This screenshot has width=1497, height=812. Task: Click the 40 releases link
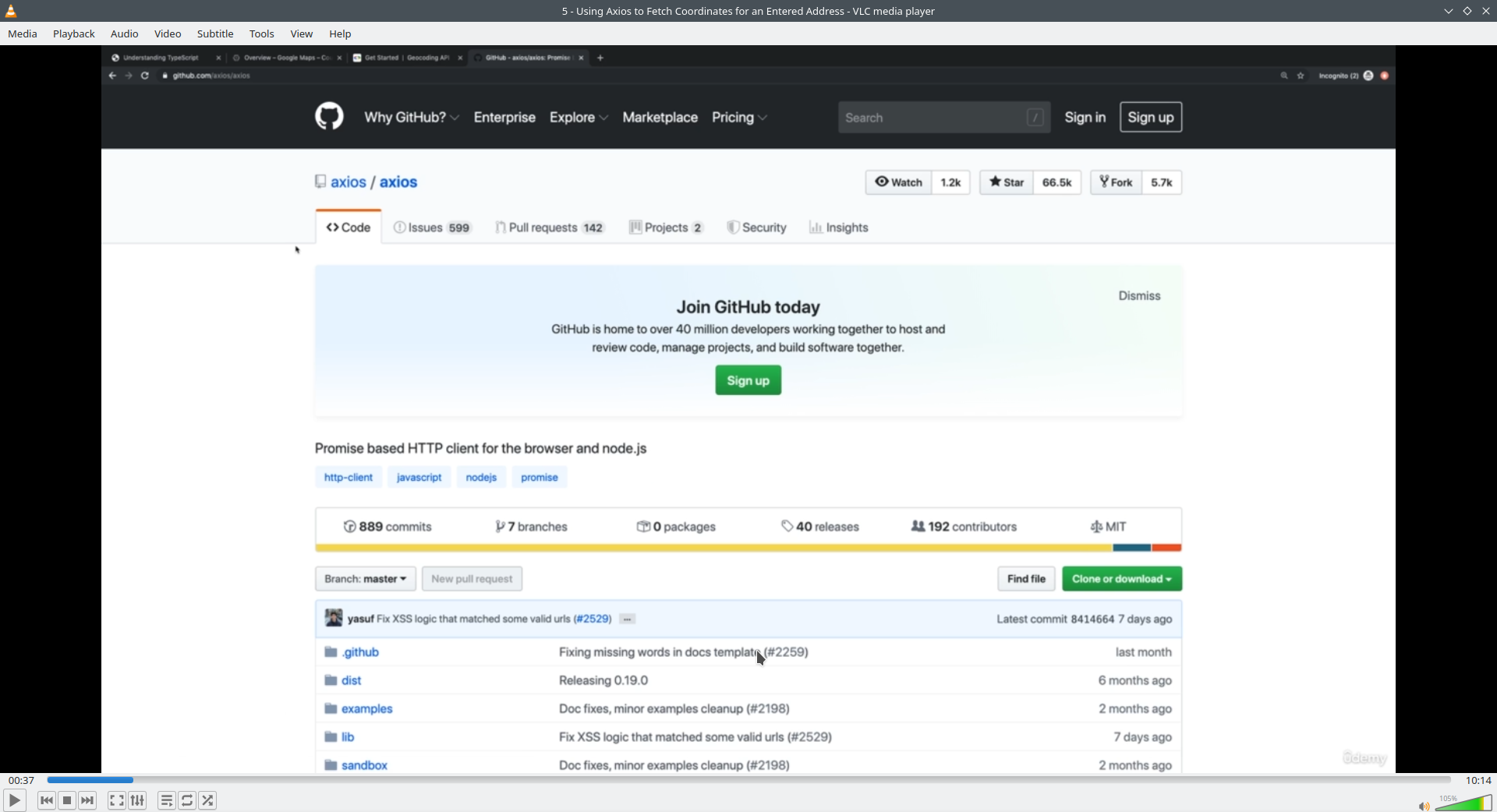coord(820,527)
